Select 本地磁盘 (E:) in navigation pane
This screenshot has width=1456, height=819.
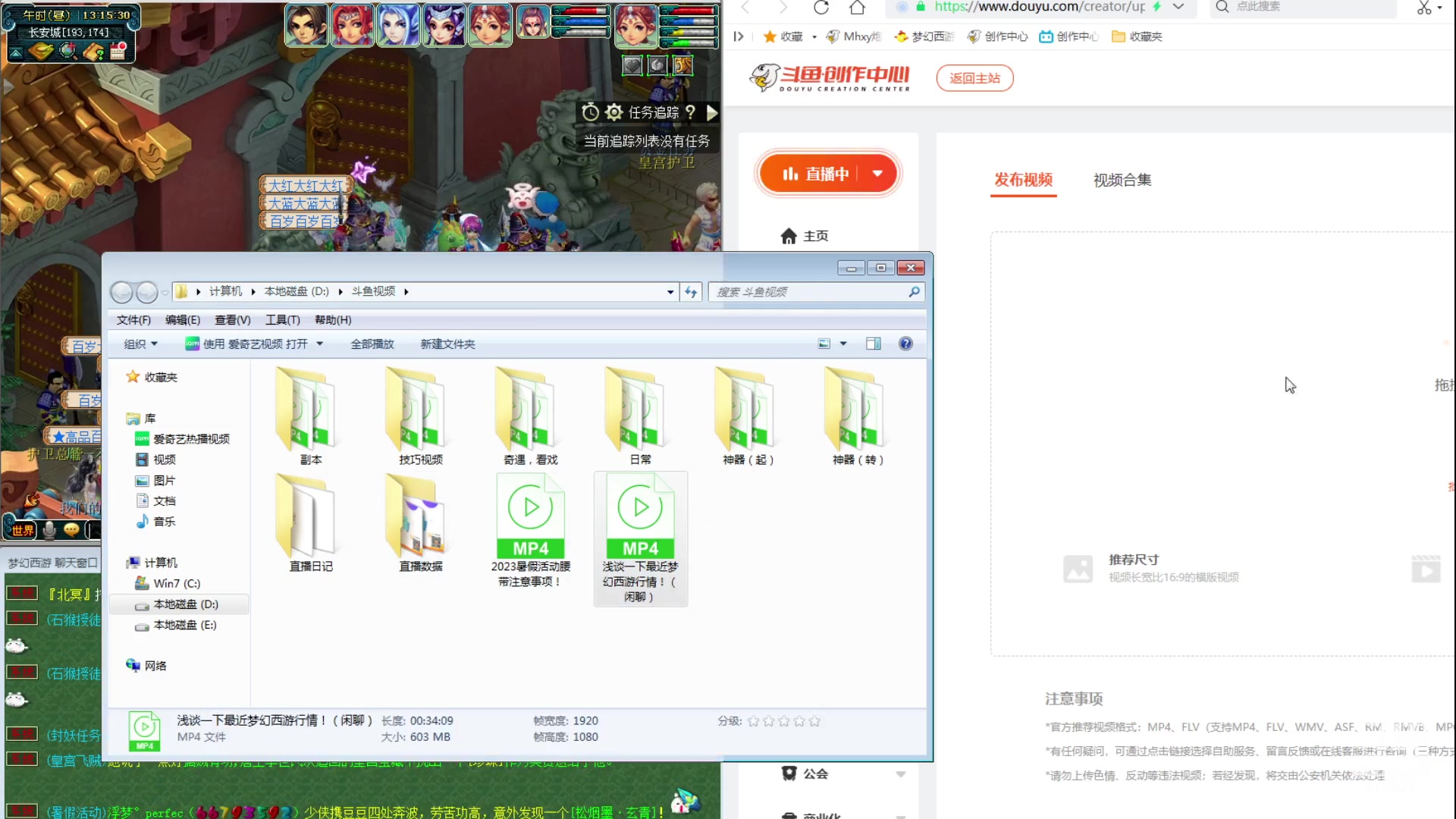(176, 625)
